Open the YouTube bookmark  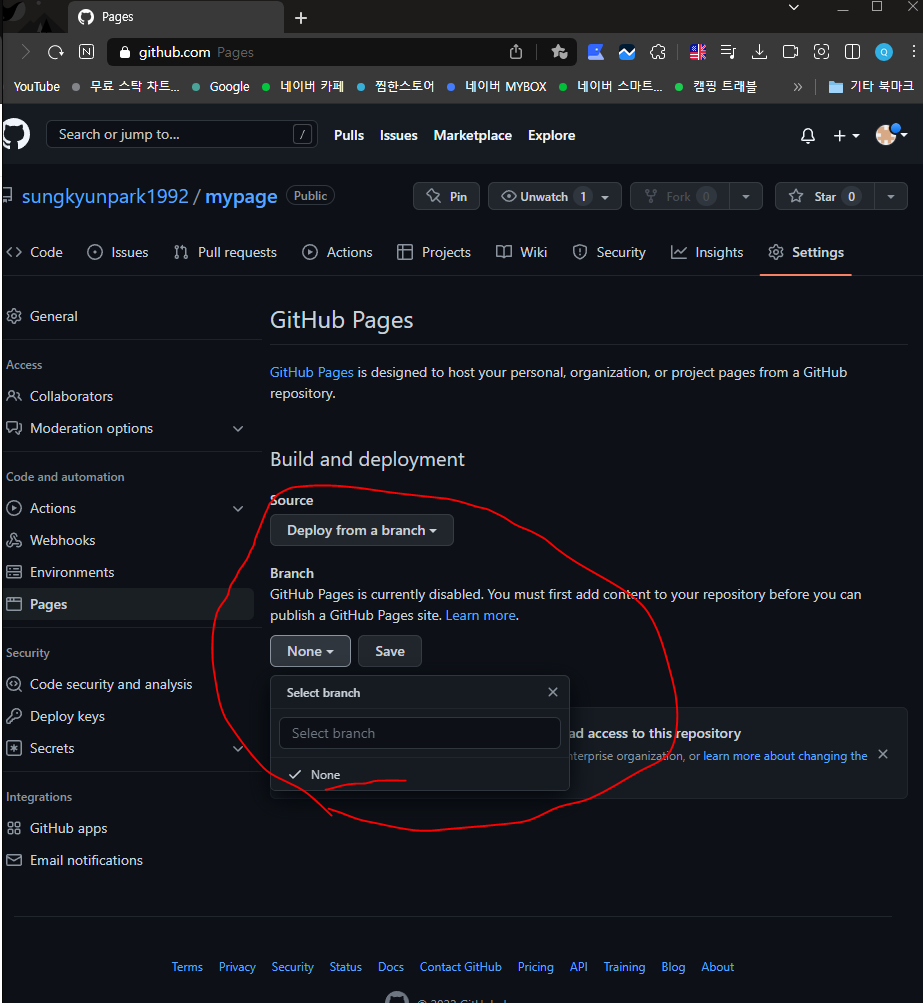36,86
